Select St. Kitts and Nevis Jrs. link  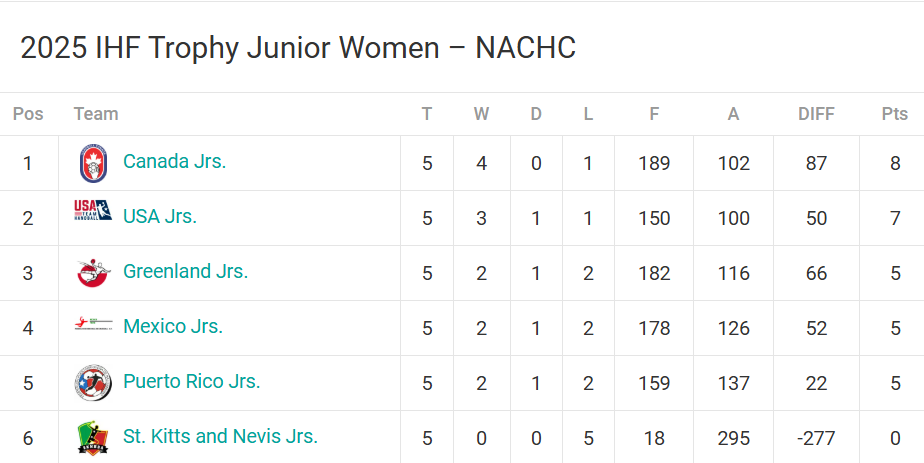tap(220, 436)
